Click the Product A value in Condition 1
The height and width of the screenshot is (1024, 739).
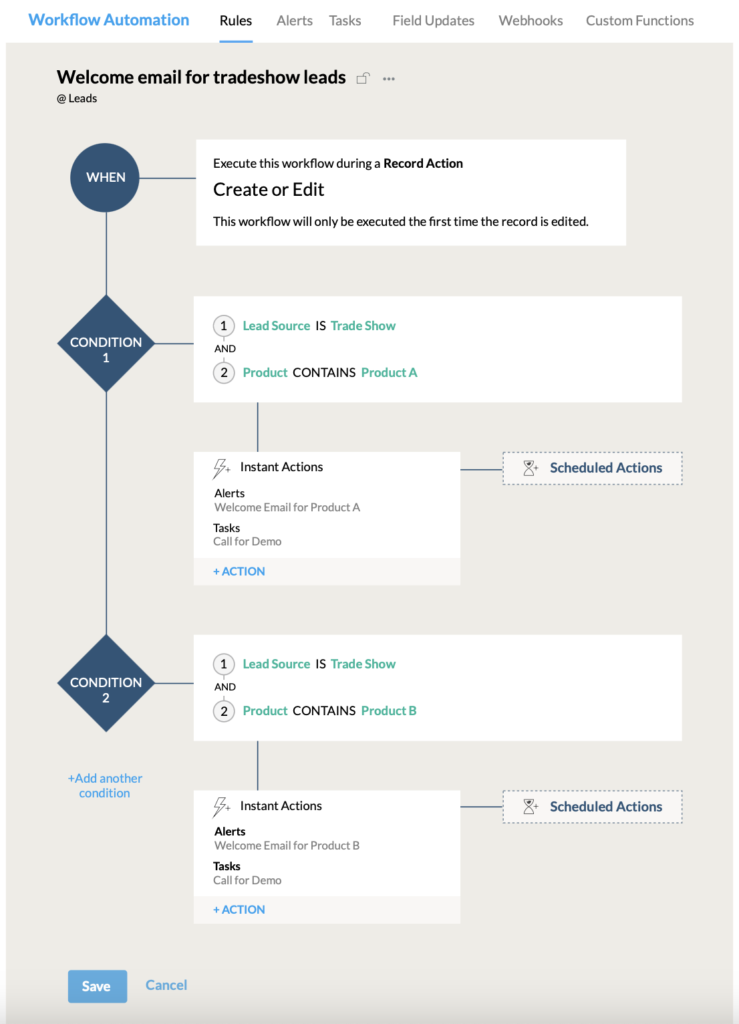click(389, 372)
